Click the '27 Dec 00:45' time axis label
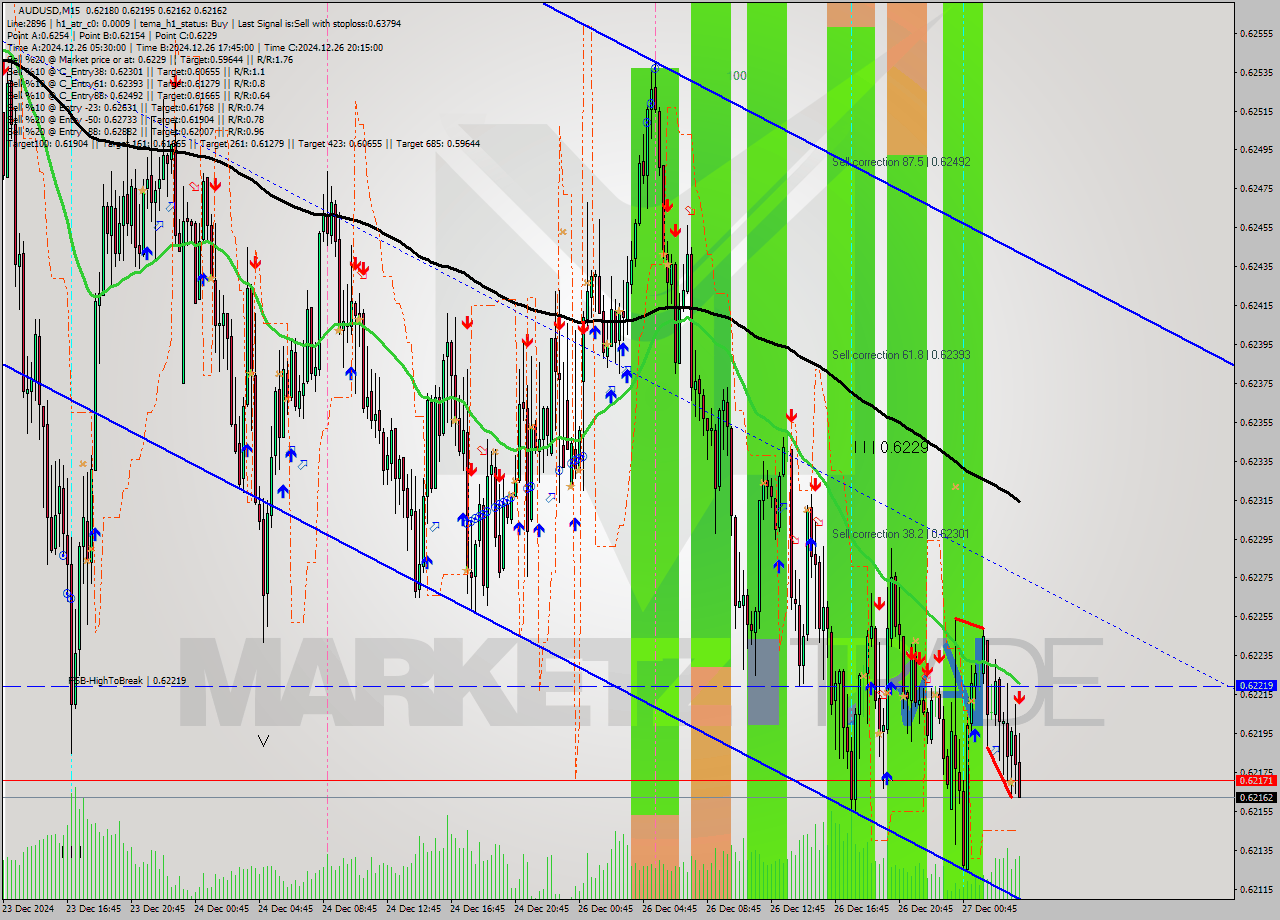Image resolution: width=1280 pixels, height=920 pixels. pyautogui.click(x=990, y=909)
